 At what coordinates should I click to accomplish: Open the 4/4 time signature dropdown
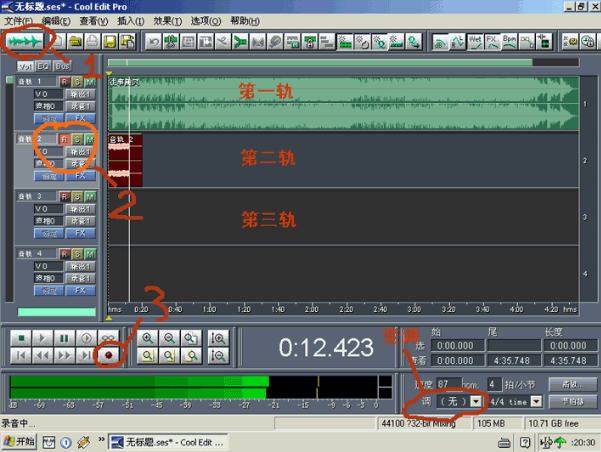pyautogui.click(x=537, y=401)
